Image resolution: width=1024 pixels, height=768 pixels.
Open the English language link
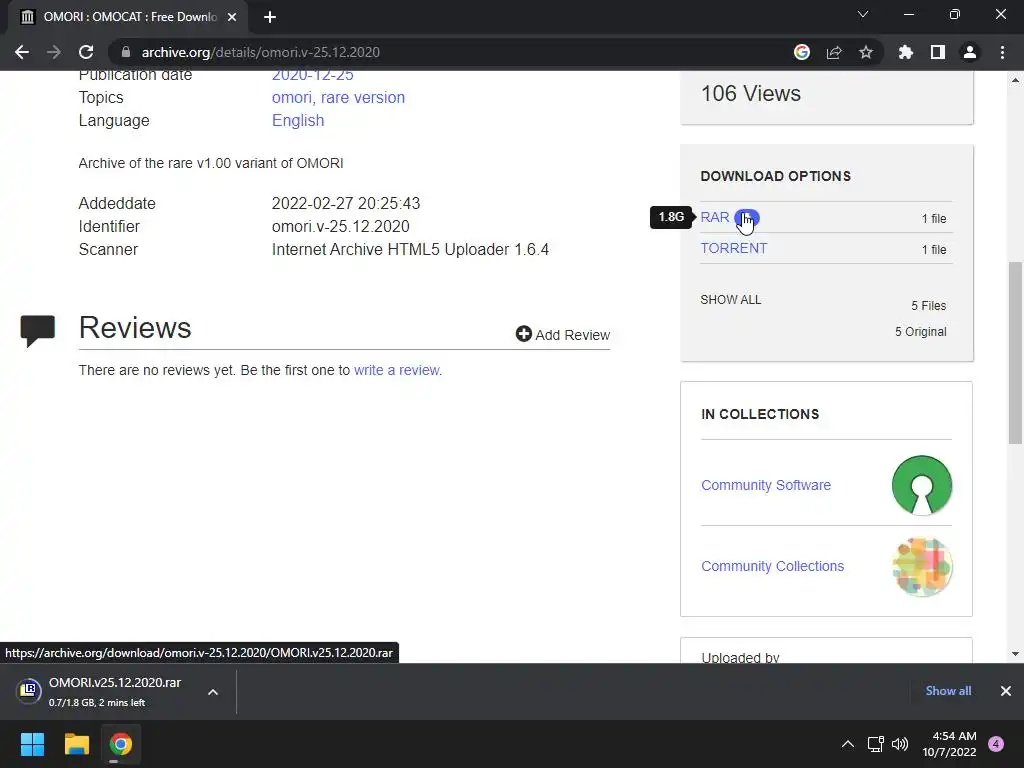[298, 121]
